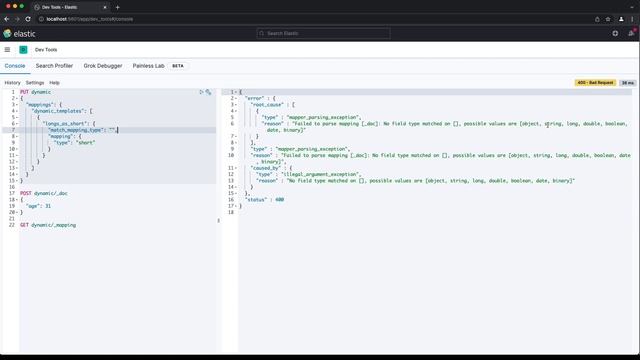Reload the browser page
The height and width of the screenshot is (360, 640).
coord(28,19)
